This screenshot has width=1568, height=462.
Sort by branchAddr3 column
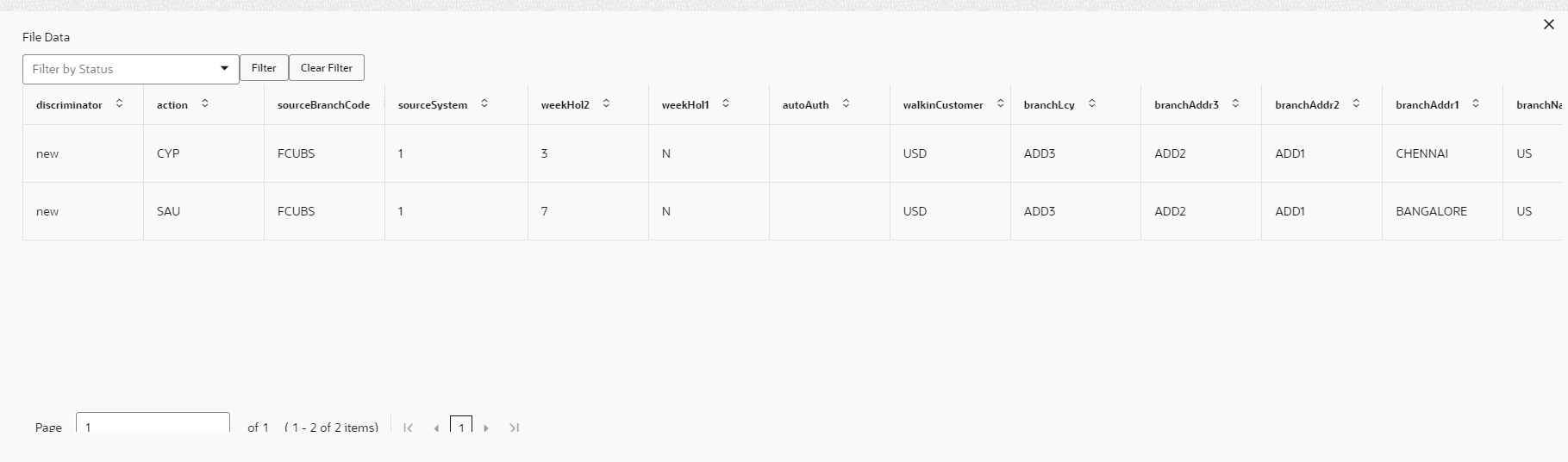click(x=1235, y=103)
